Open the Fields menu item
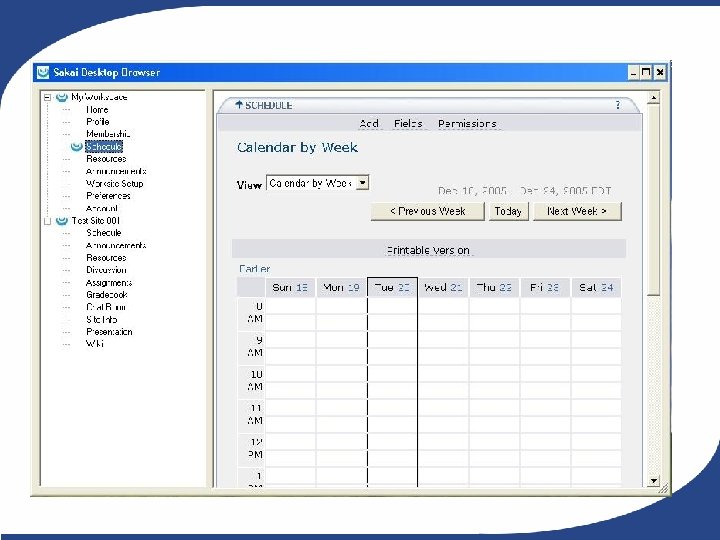 408,124
